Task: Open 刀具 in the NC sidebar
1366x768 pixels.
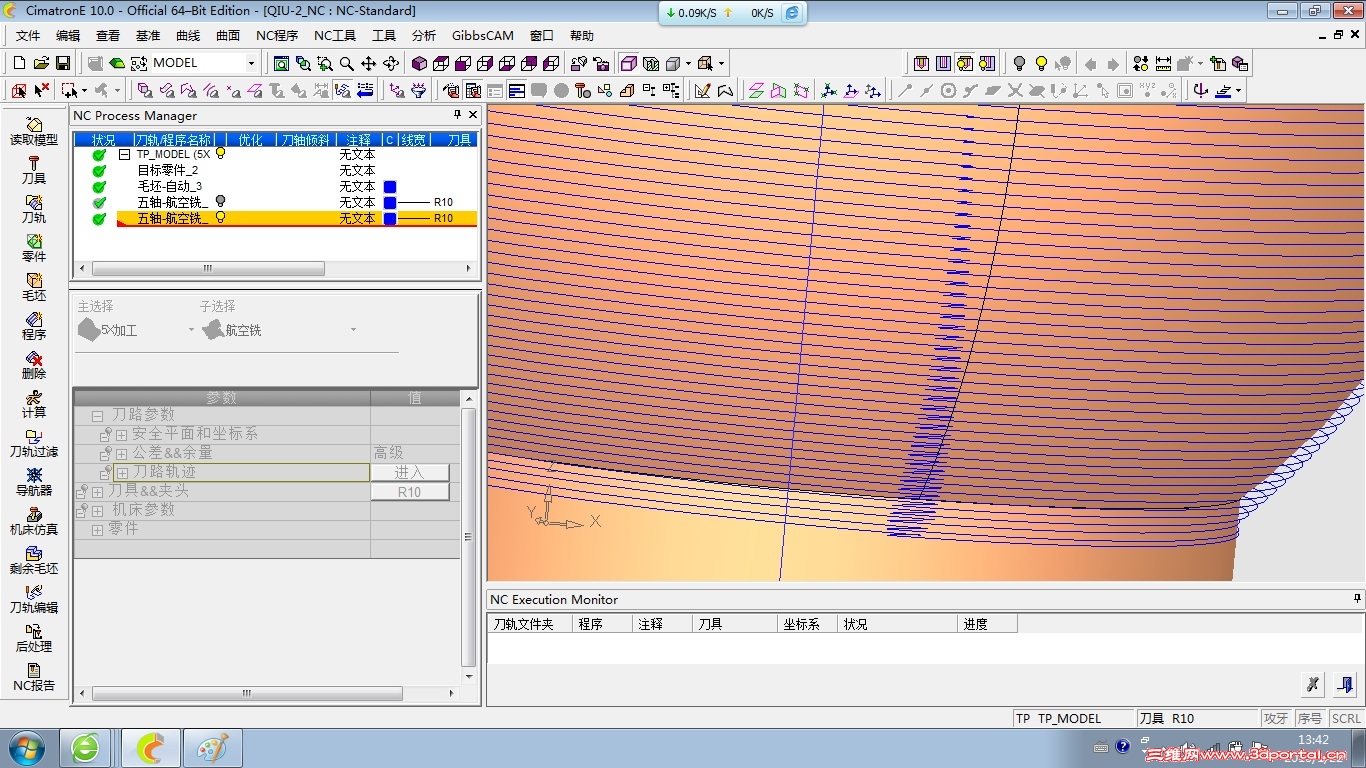Action: pyautogui.click(x=34, y=170)
